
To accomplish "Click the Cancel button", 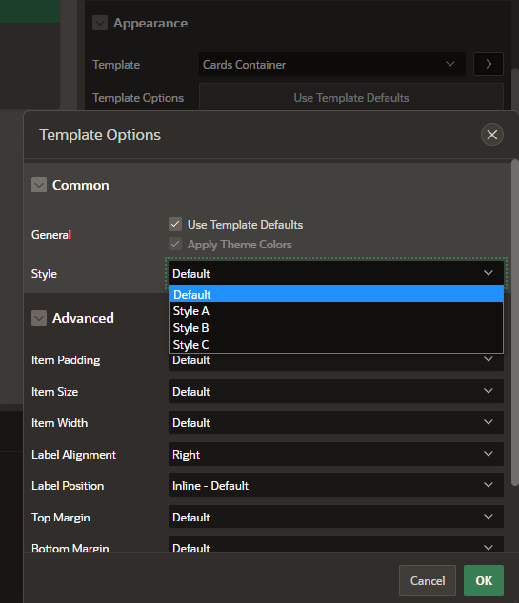I will tap(428, 580).
